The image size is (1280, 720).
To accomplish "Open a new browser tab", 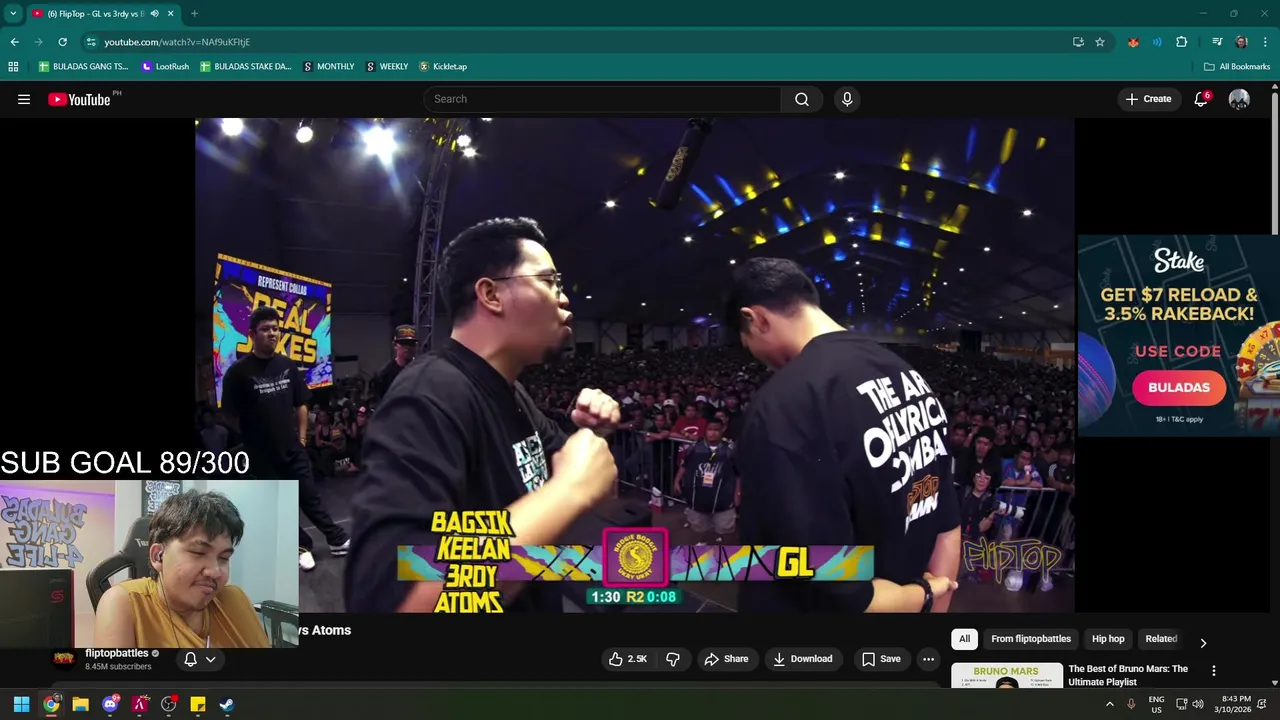I will pyautogui.click(x=194, y=14).
